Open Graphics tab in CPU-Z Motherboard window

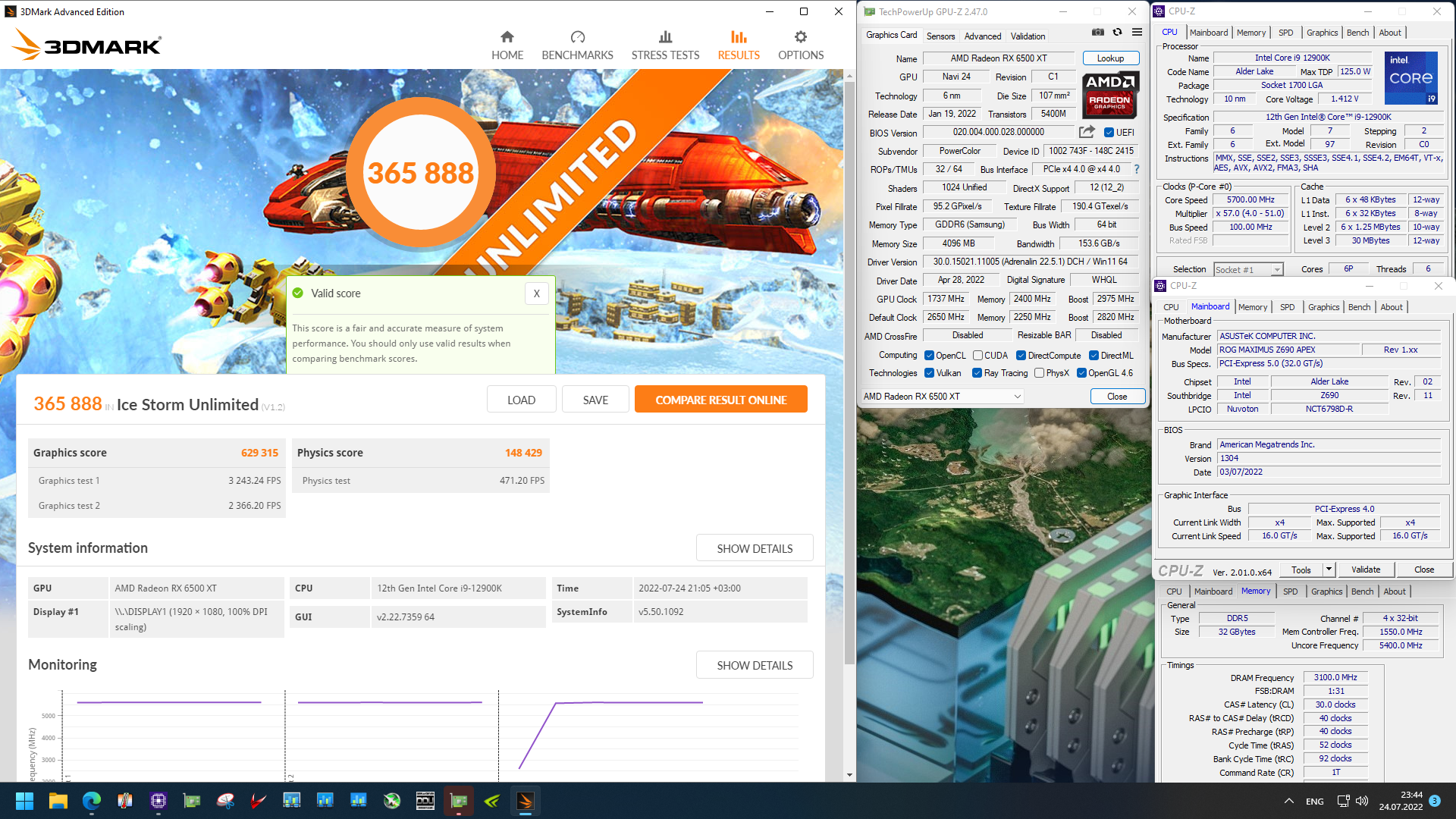[x=1323, y=307]
